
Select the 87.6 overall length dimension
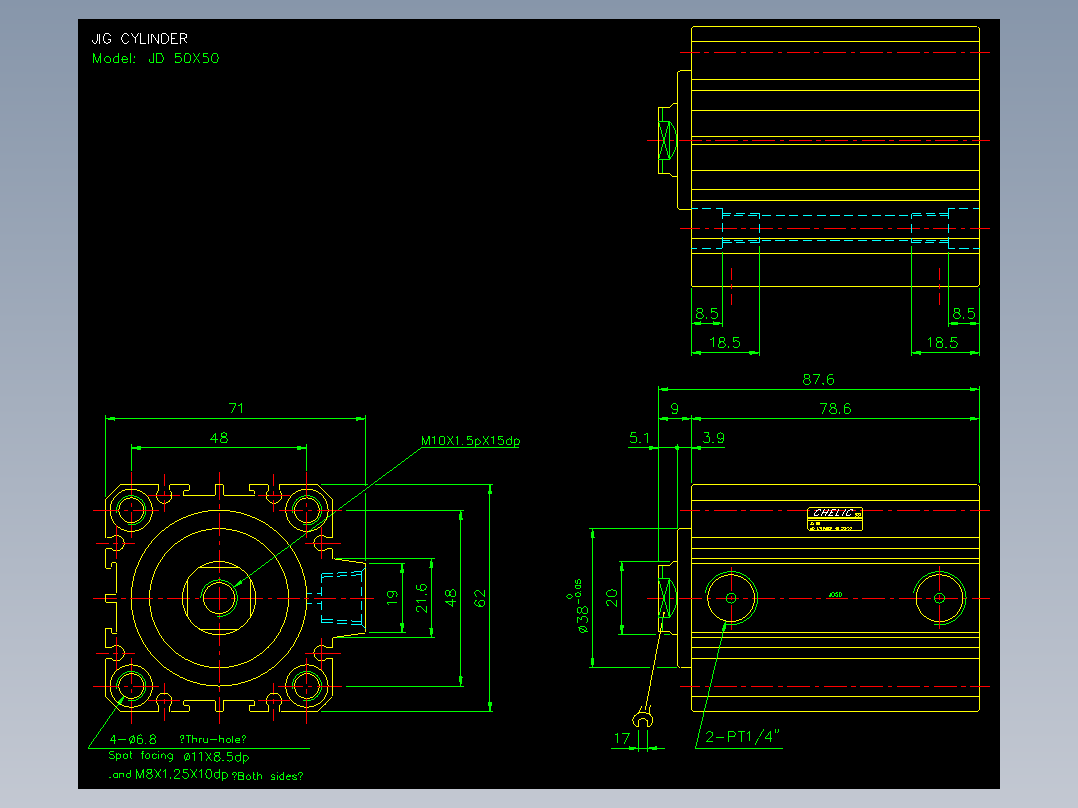(x=818, y=380)
